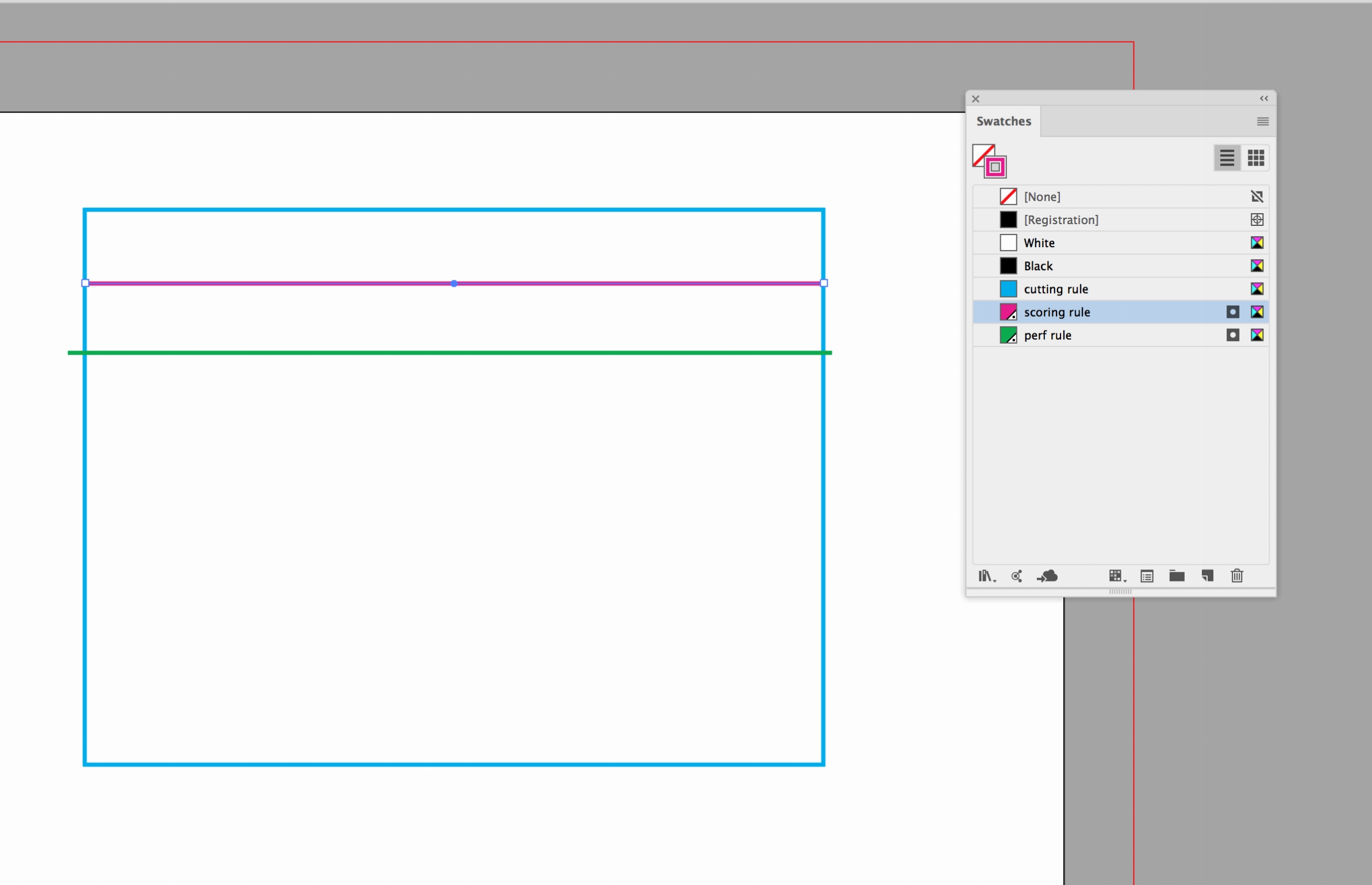Click the CMYK icon on White row

tap(1257, 243)
